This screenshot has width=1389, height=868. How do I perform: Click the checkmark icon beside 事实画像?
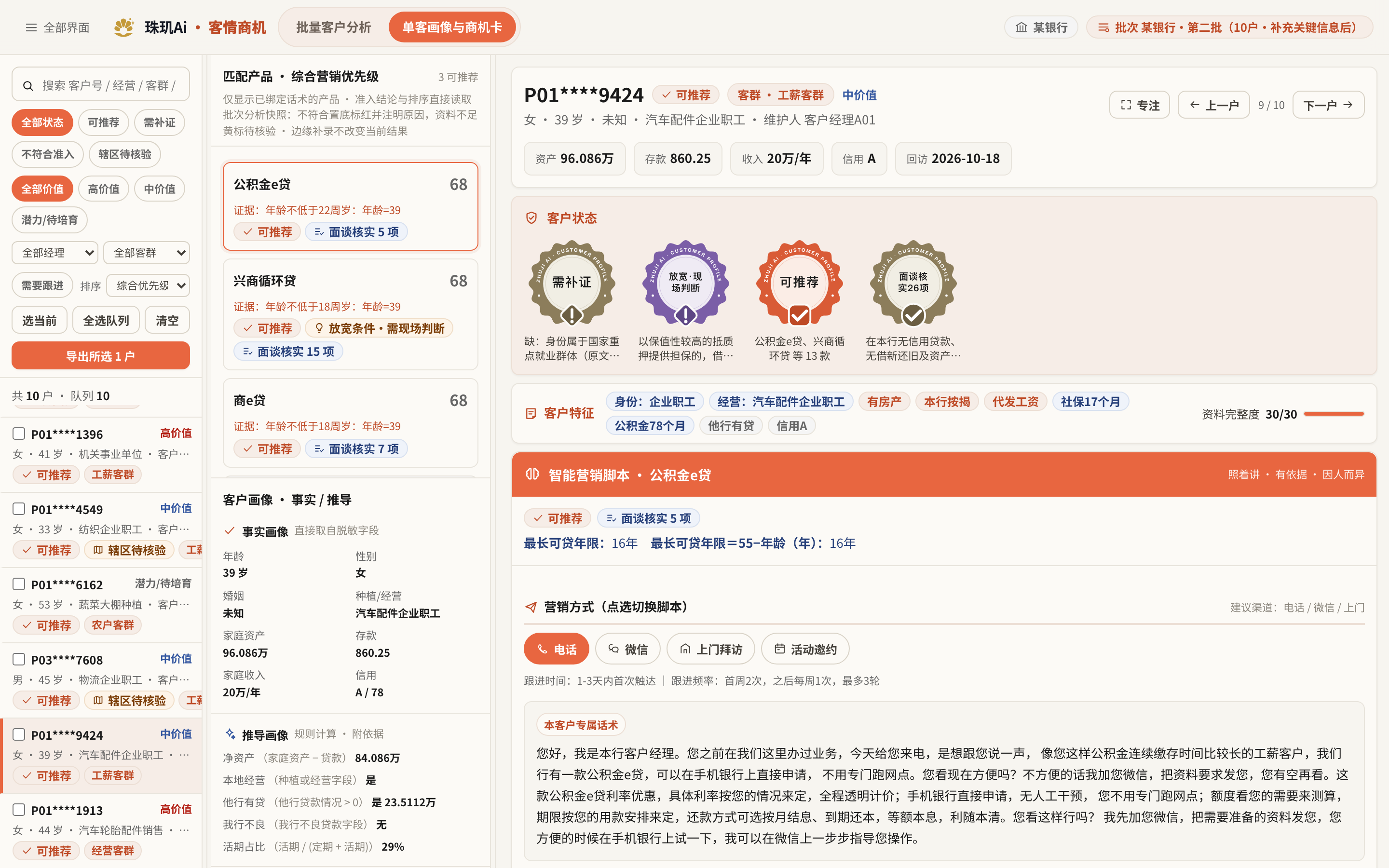(x=229, y=531)
